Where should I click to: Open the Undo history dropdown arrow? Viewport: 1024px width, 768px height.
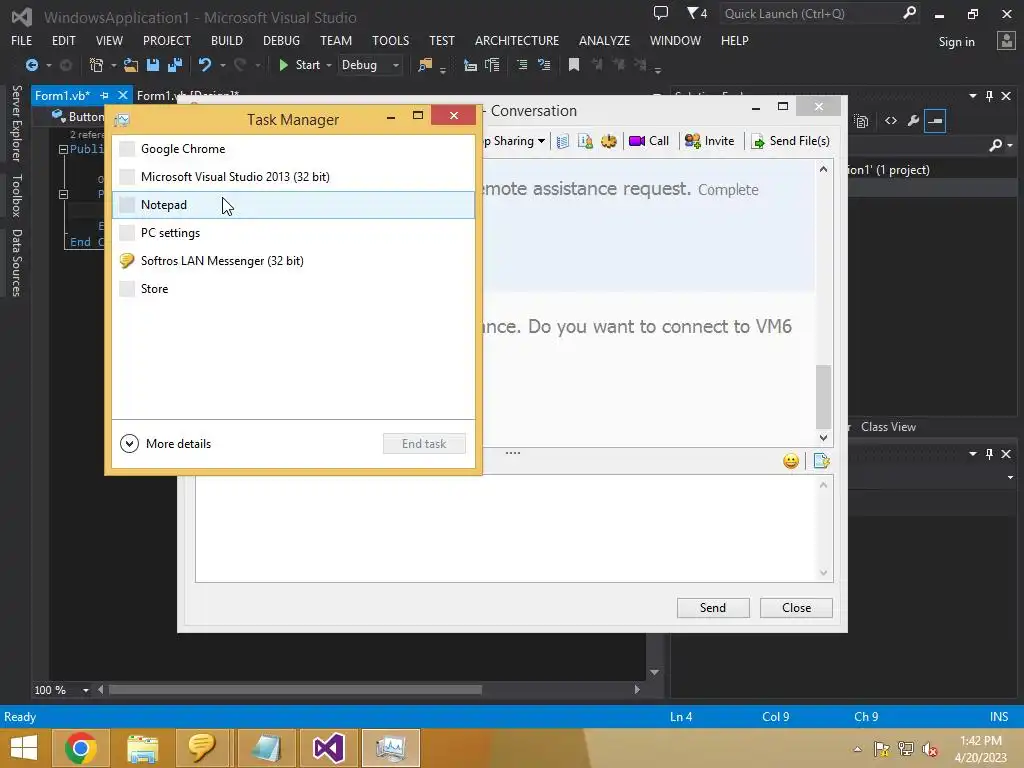click(x=223, y=65)
